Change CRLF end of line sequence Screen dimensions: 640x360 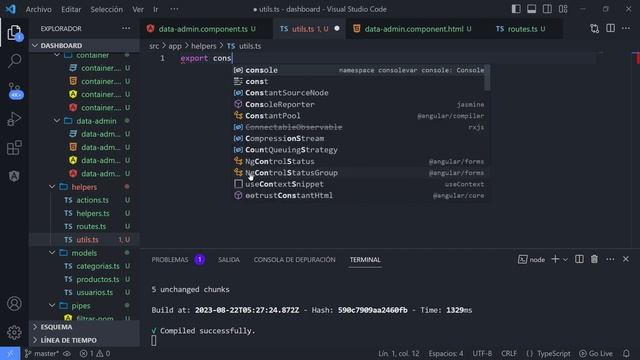tap(509, 353)
